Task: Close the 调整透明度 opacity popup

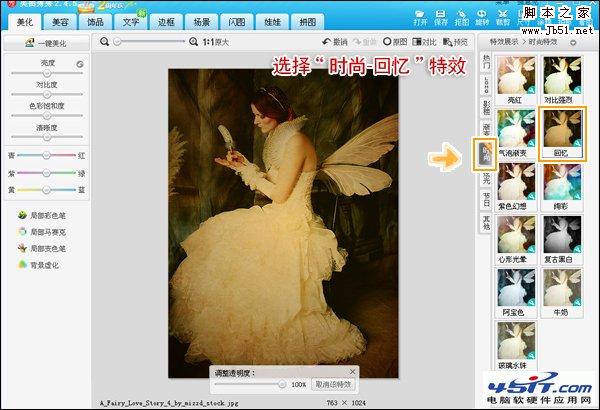Action: click(352, 372)
